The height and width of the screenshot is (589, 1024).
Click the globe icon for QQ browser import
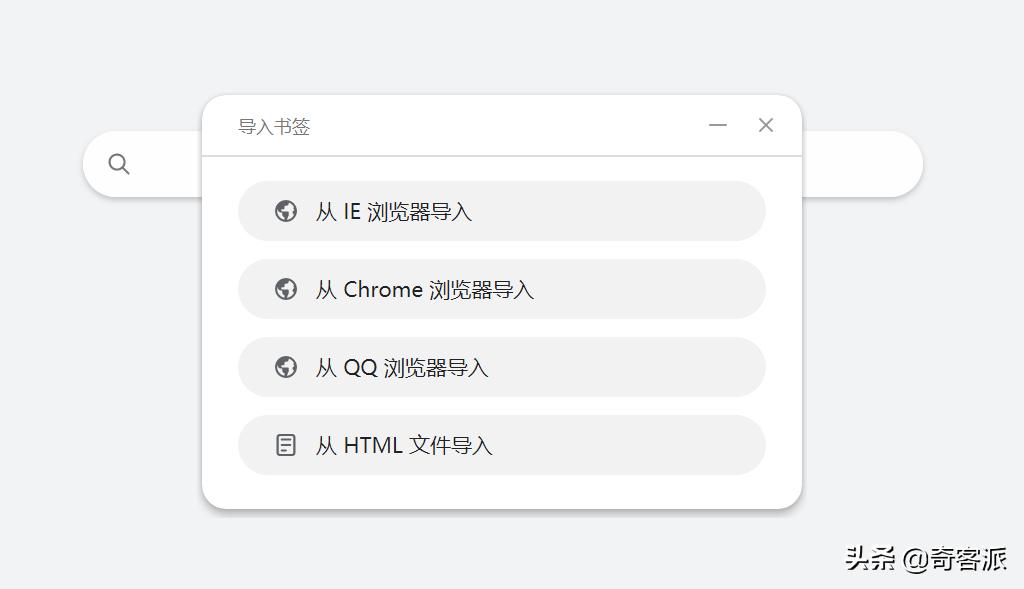(x=286, y=367)
